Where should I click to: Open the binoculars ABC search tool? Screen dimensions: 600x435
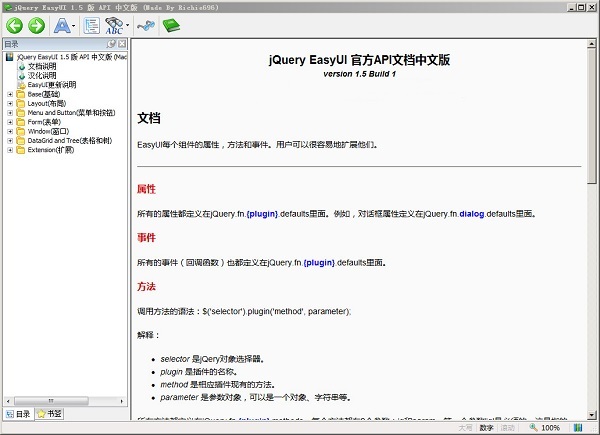pyautogui.click(x=114, y=26)
